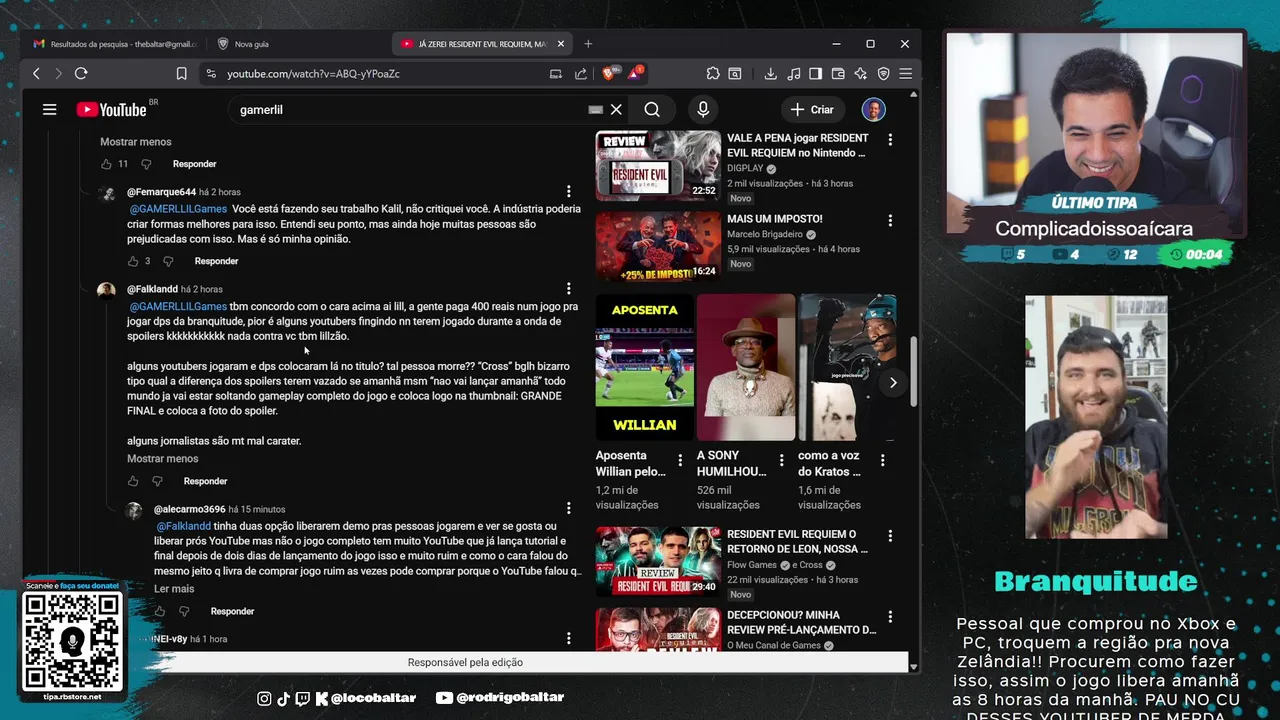1280x720 pixels.
Task: Open the Brave VPN shield icon
Action: pos(883,73)
